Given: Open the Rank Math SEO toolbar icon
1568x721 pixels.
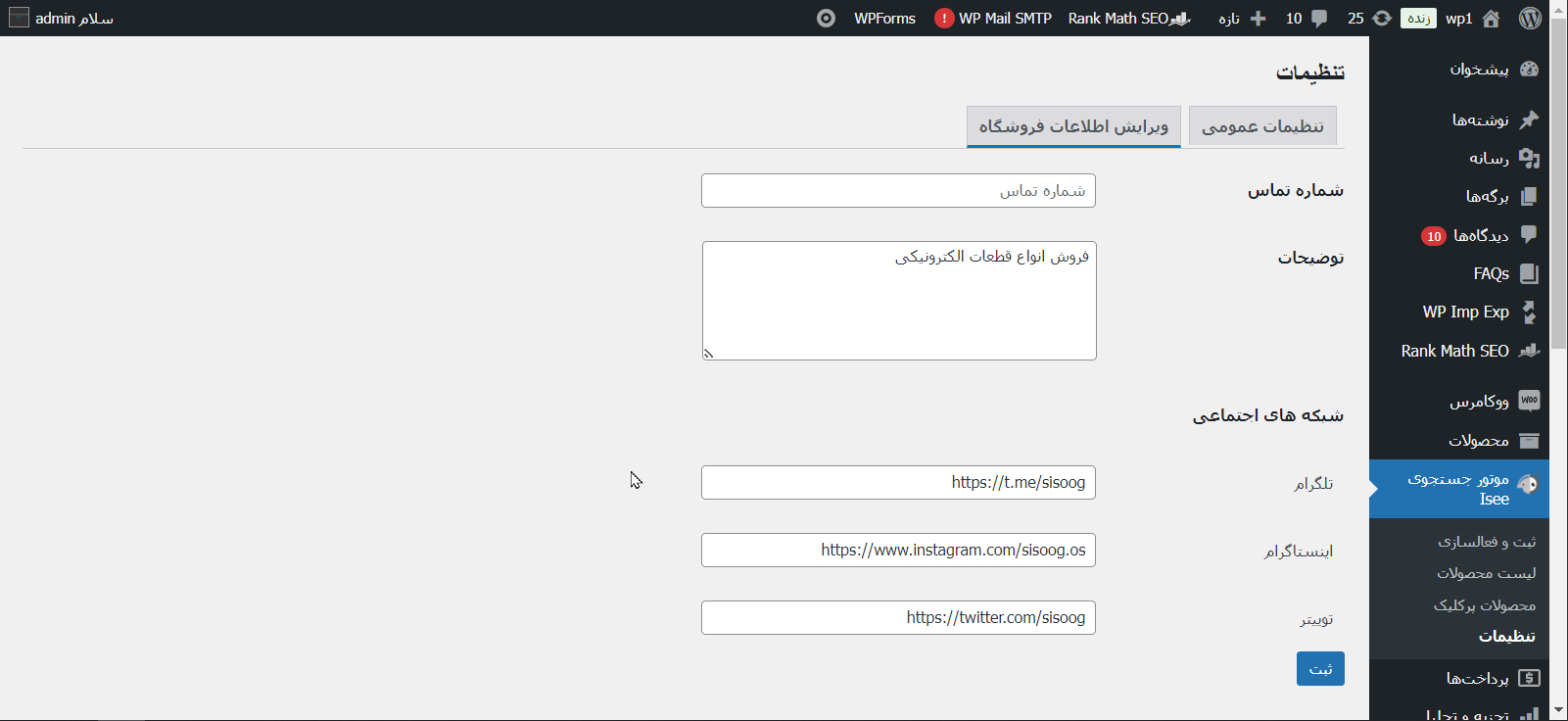Looking at the screenshot, I should [1180, 18].
